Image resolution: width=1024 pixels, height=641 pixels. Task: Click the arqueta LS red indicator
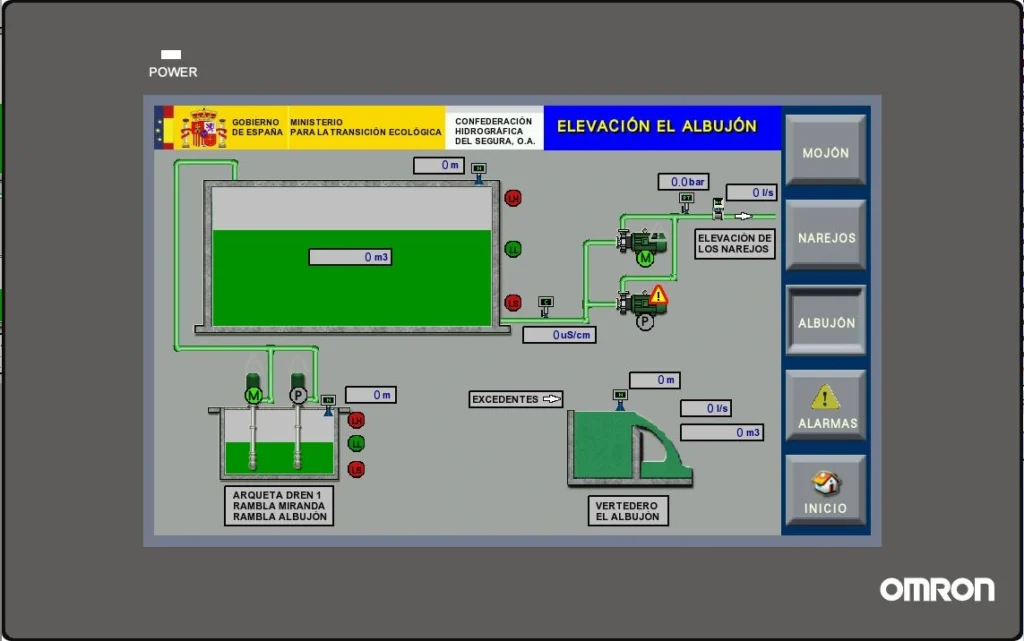356,469
